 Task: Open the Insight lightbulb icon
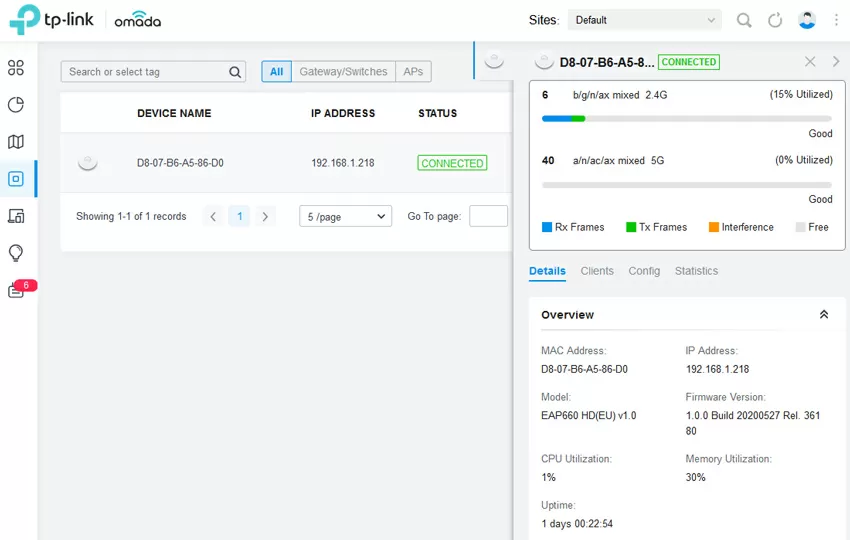pyautogui.click(x=16, y=253)
